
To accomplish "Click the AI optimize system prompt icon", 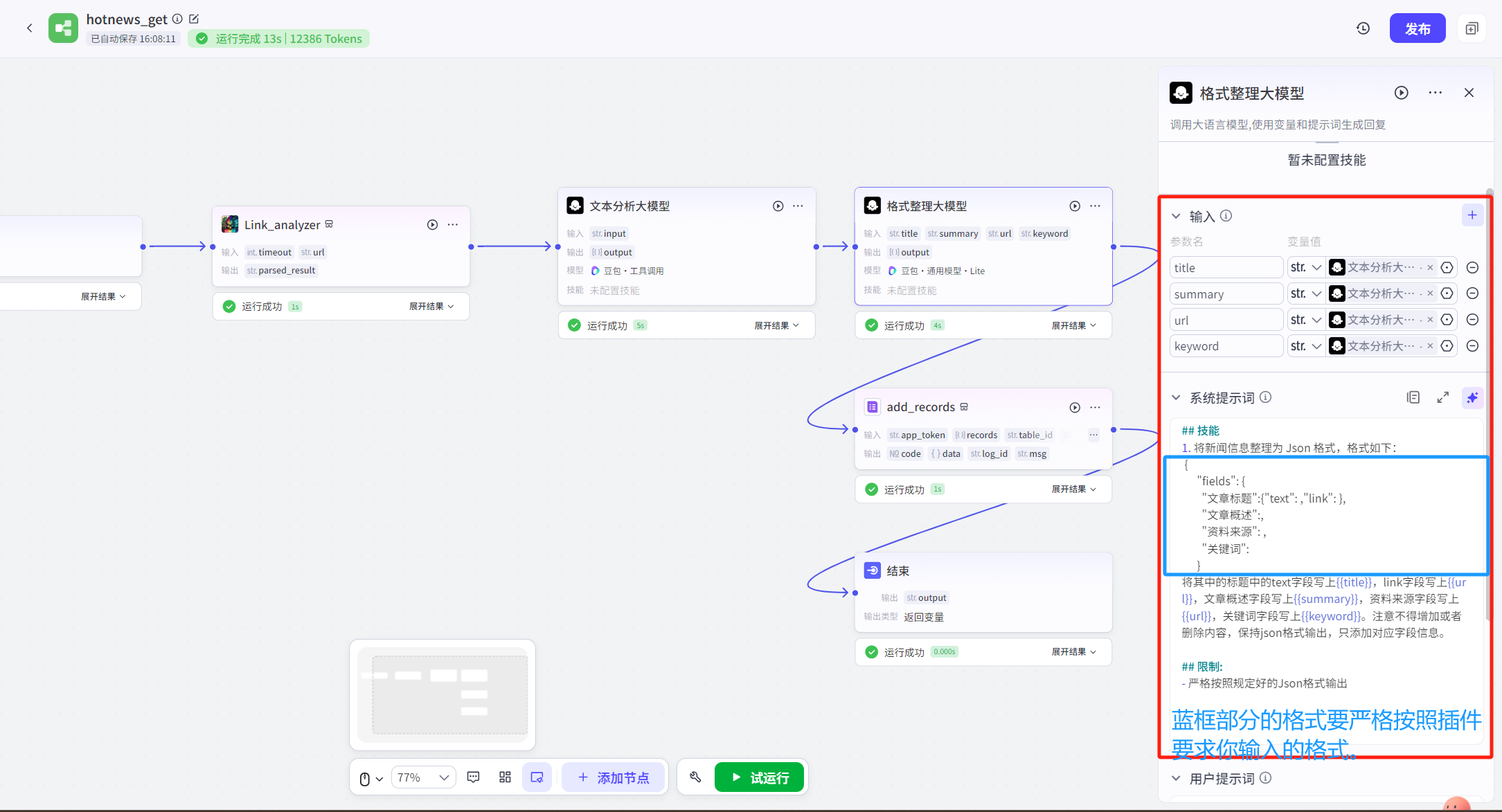I will (1472, 397).
